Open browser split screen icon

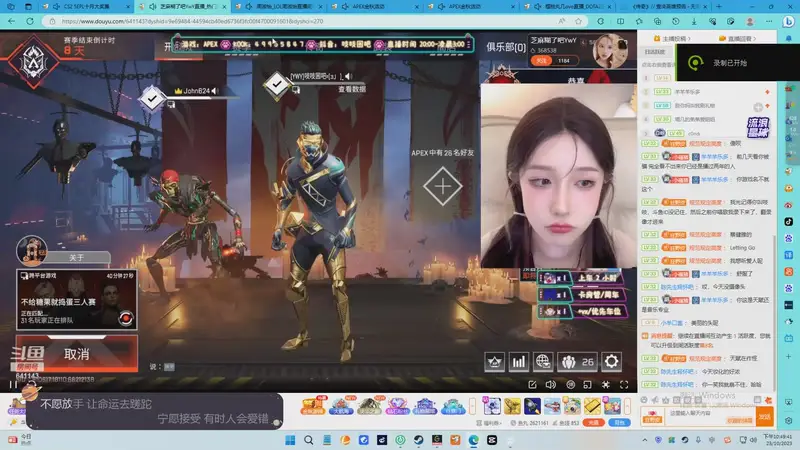(620, 21)
